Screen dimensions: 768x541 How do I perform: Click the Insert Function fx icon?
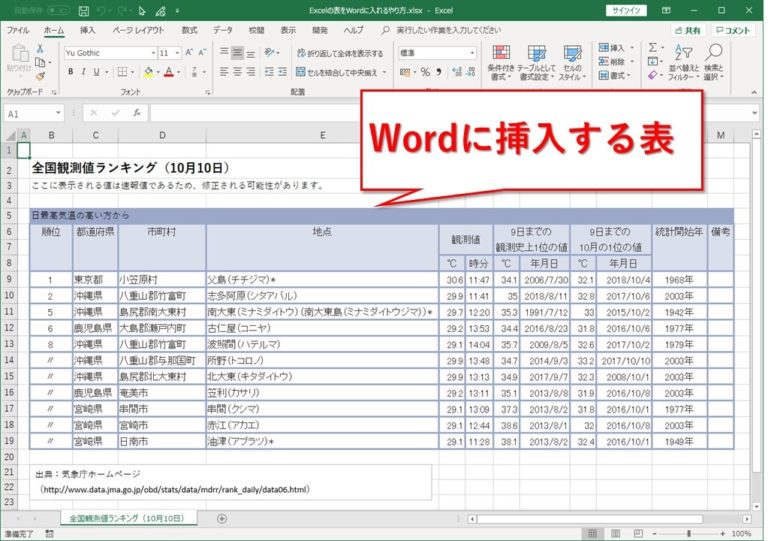[137, 113]
